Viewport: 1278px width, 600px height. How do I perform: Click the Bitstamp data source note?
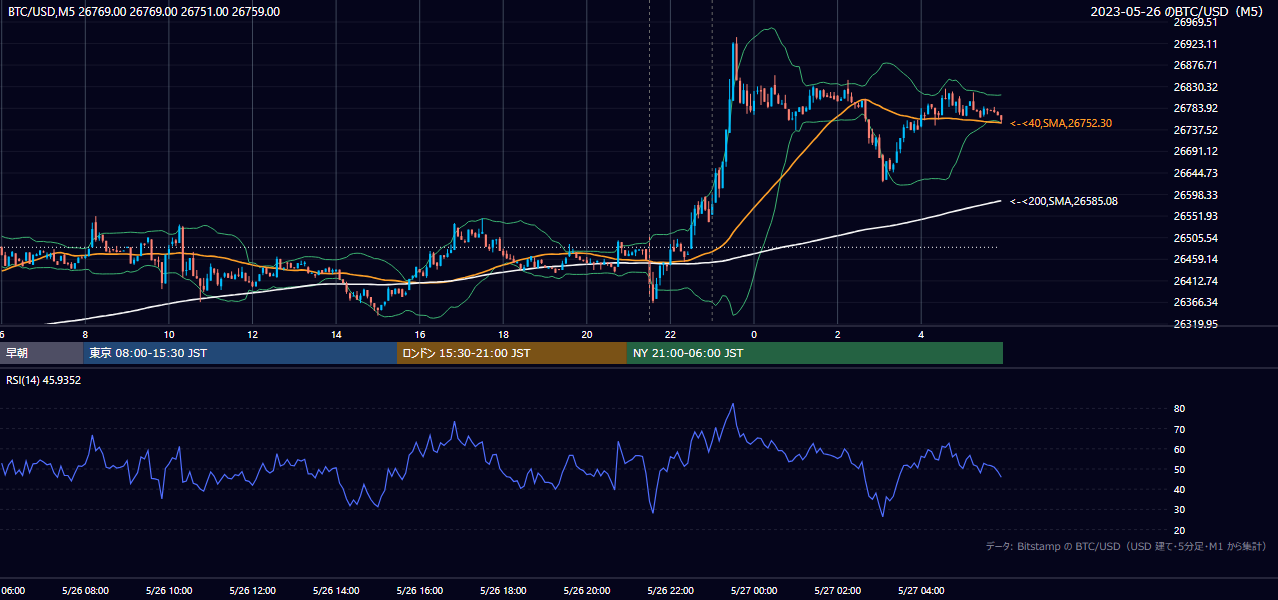(1126, 546)
